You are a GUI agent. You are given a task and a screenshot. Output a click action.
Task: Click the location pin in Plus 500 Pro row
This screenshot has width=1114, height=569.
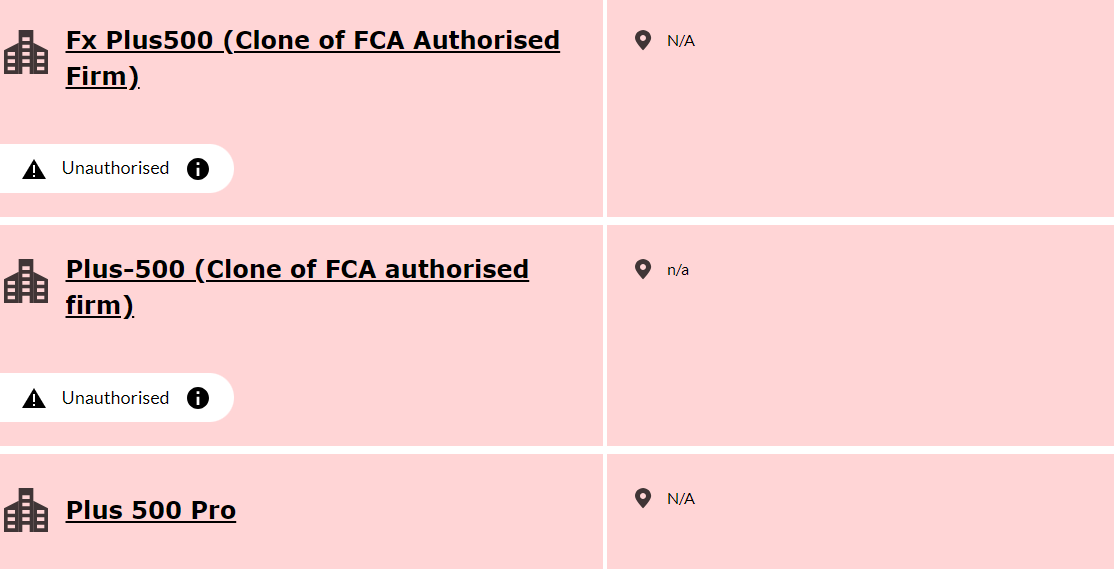coord(642,498)
